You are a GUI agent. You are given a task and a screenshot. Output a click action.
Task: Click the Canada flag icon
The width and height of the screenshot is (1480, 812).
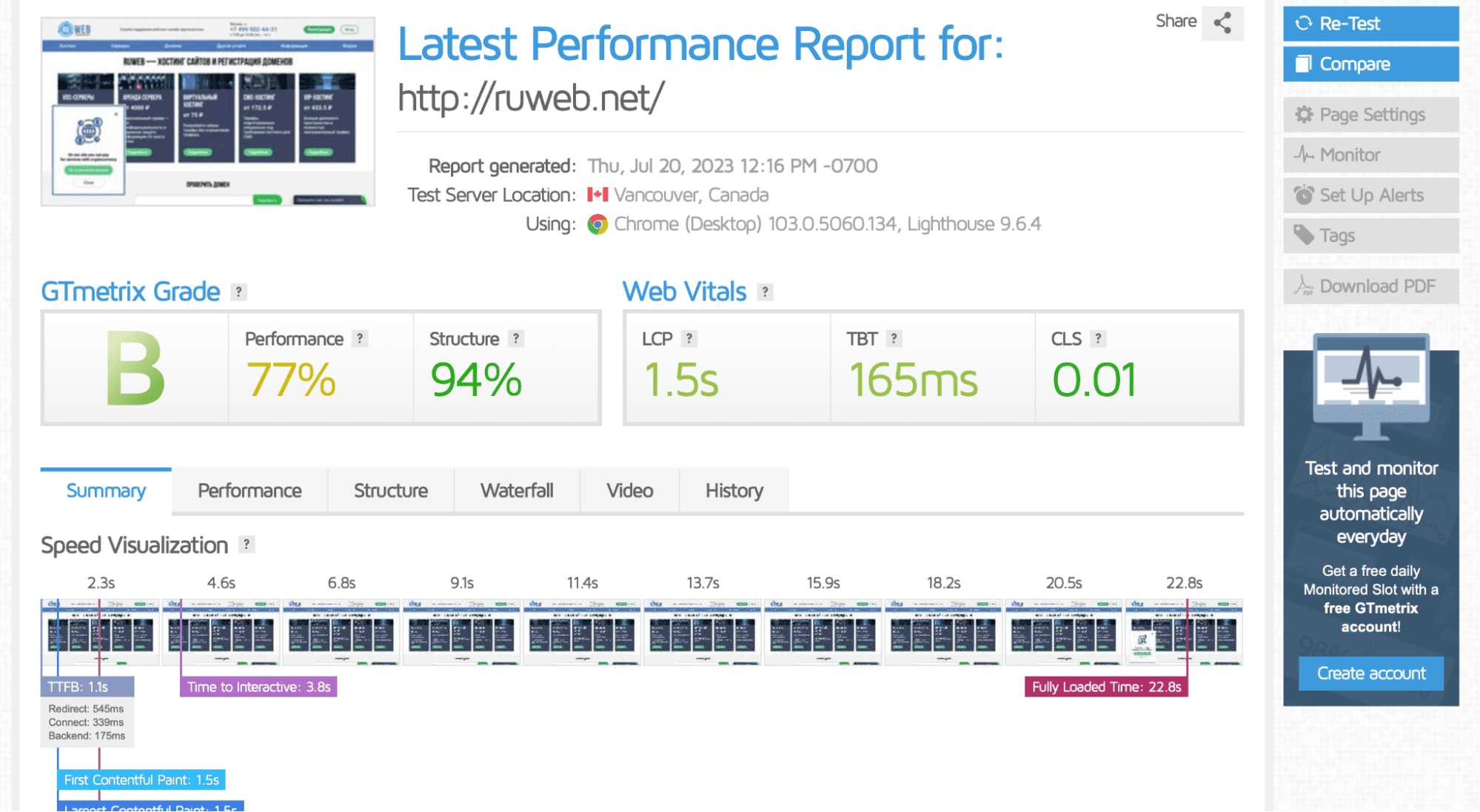[x=597, y=195]
